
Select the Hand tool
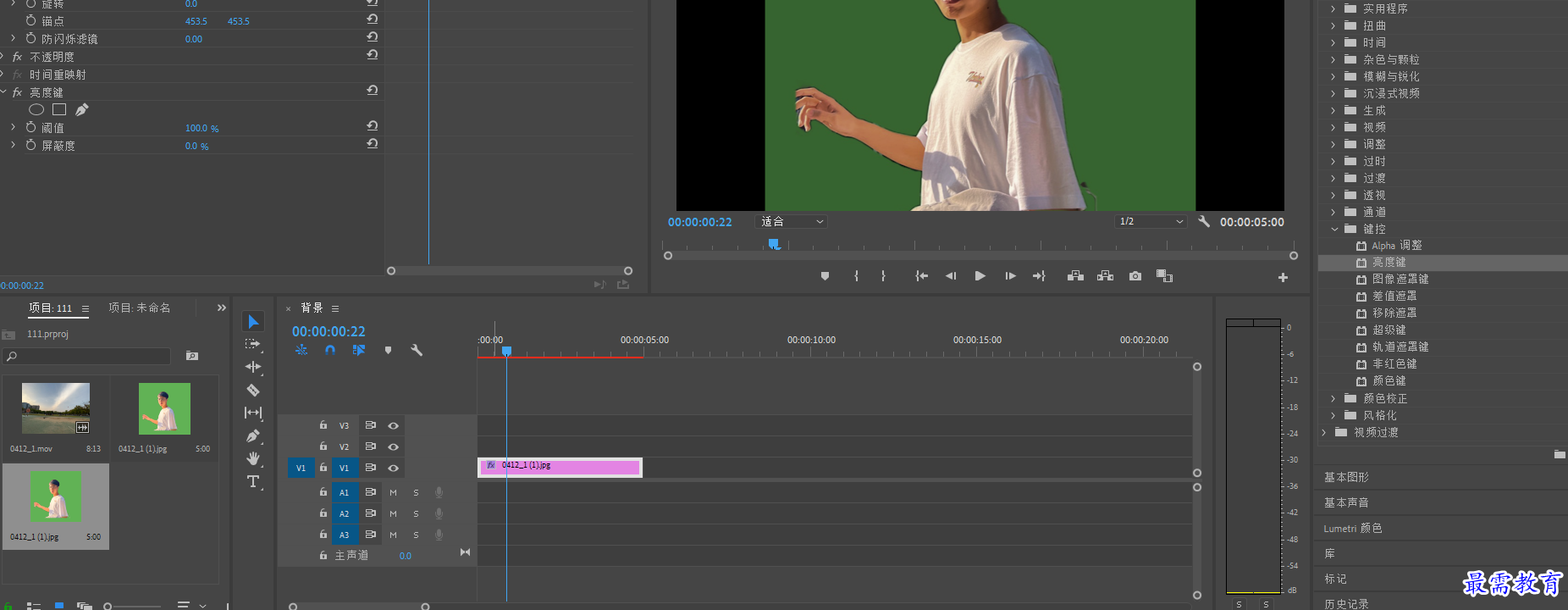point(253,458)
